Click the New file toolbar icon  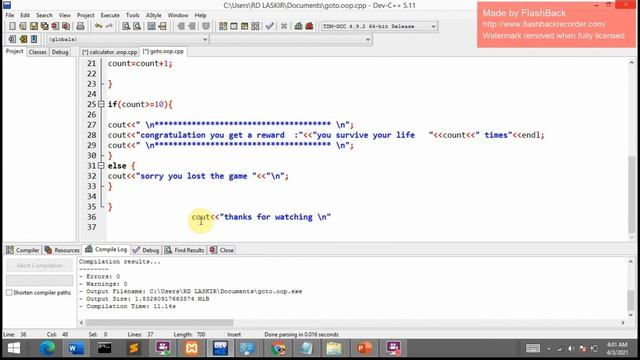12,26
